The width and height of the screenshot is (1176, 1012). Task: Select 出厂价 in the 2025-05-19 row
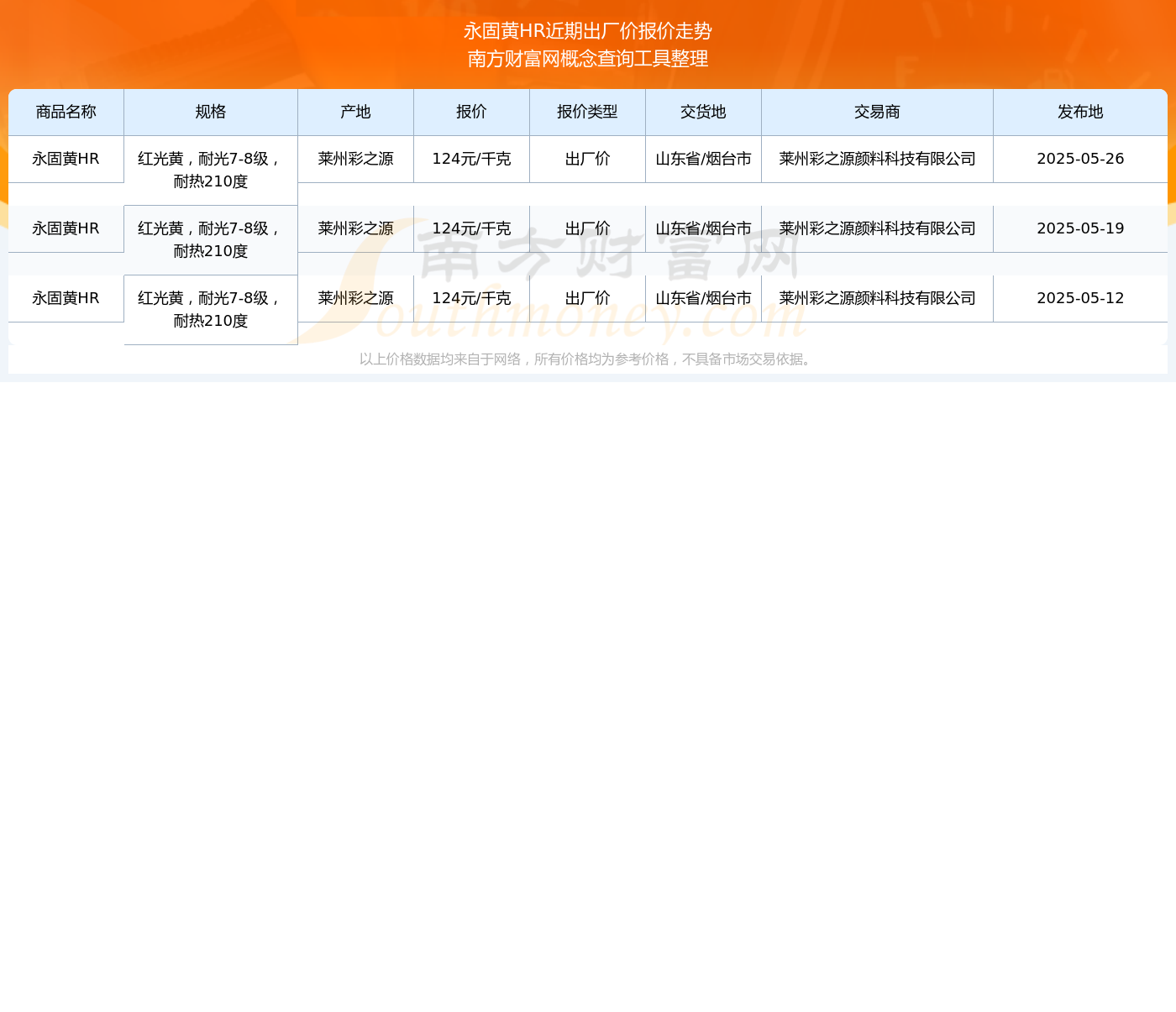click(x=588, y=228)
